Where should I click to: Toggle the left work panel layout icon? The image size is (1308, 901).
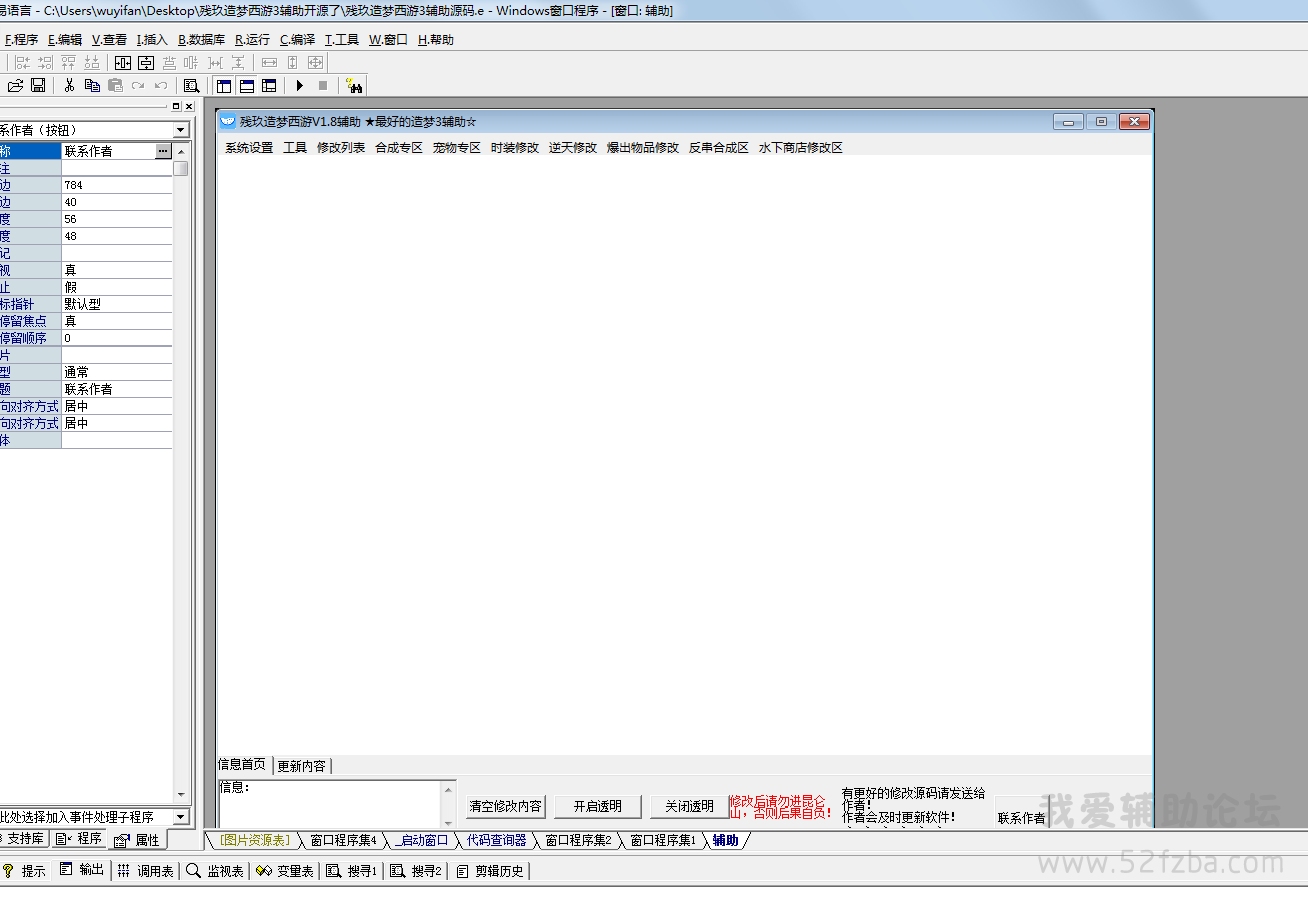[x=223, y=86]
